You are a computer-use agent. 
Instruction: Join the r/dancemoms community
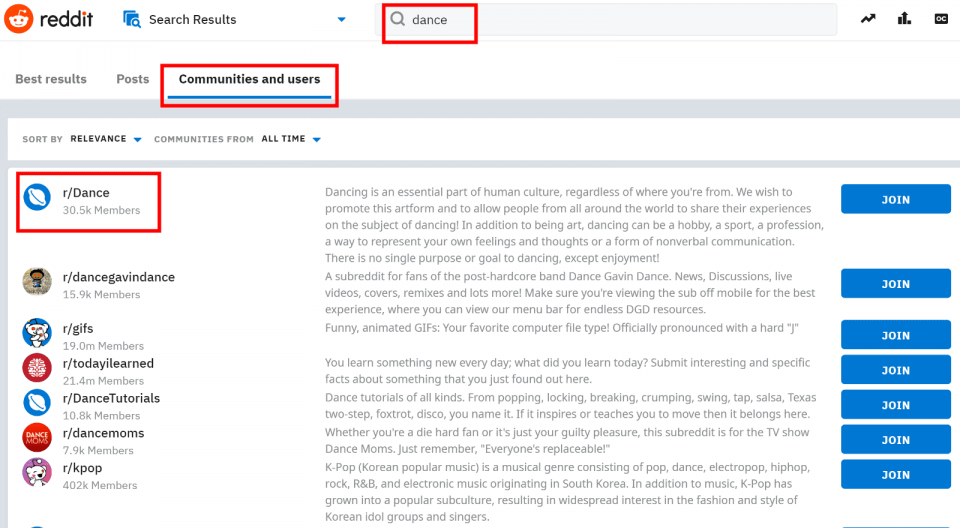[896, 440]
